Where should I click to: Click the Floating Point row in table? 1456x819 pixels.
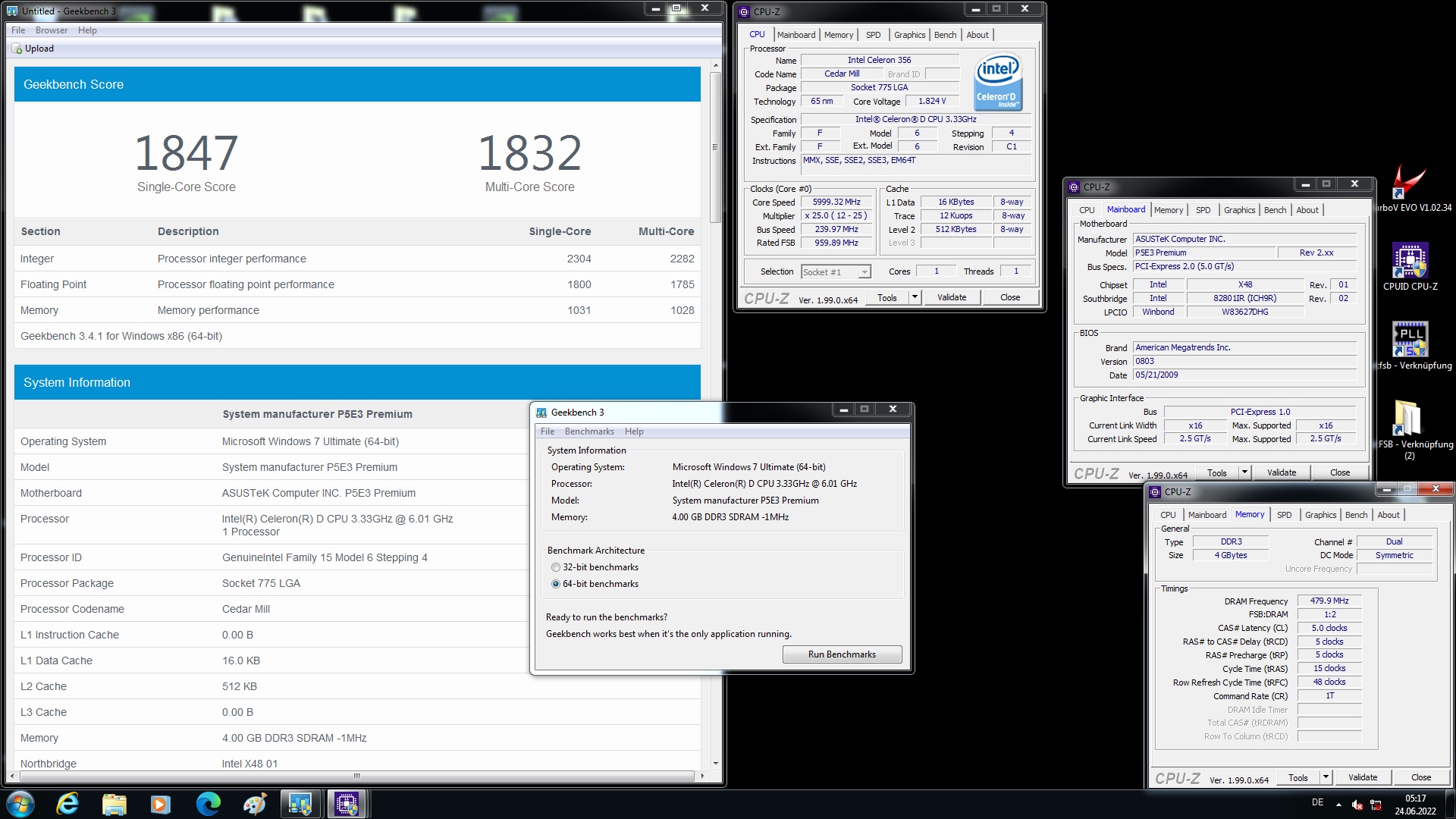click(357, 284)
